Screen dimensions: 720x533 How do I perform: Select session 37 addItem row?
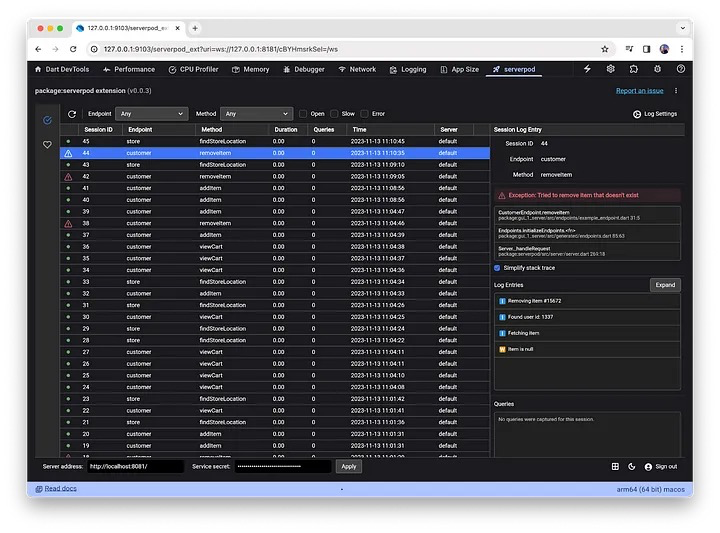(x=275, y=235)
